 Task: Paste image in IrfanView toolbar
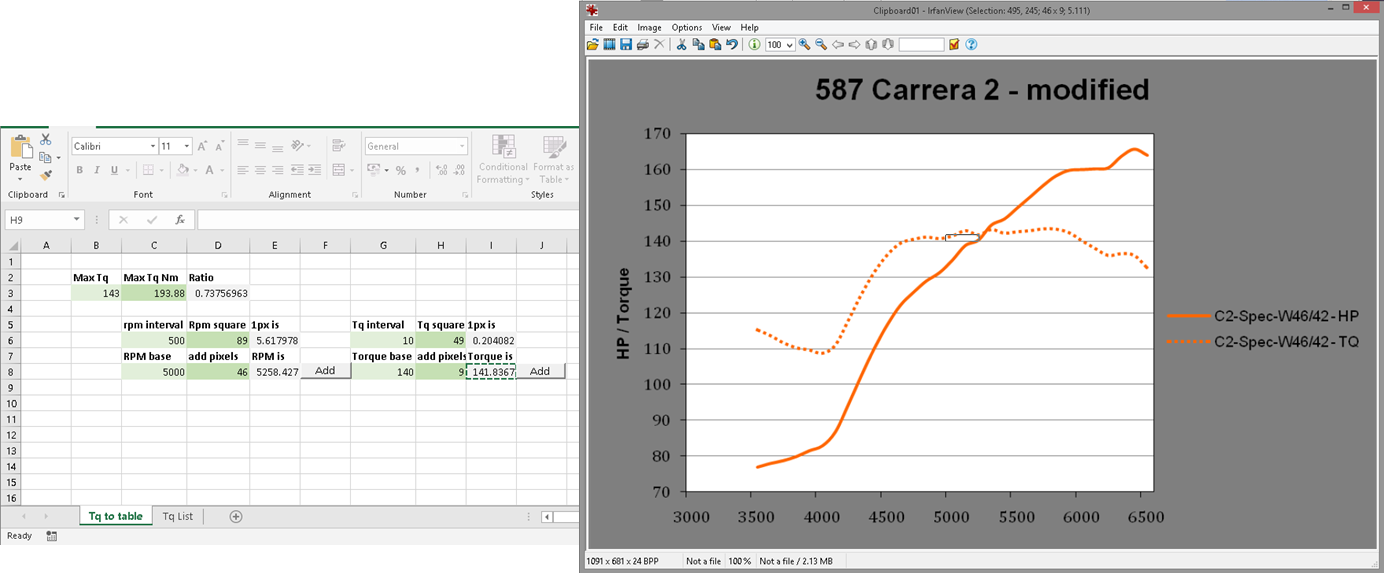coord(715,44)
